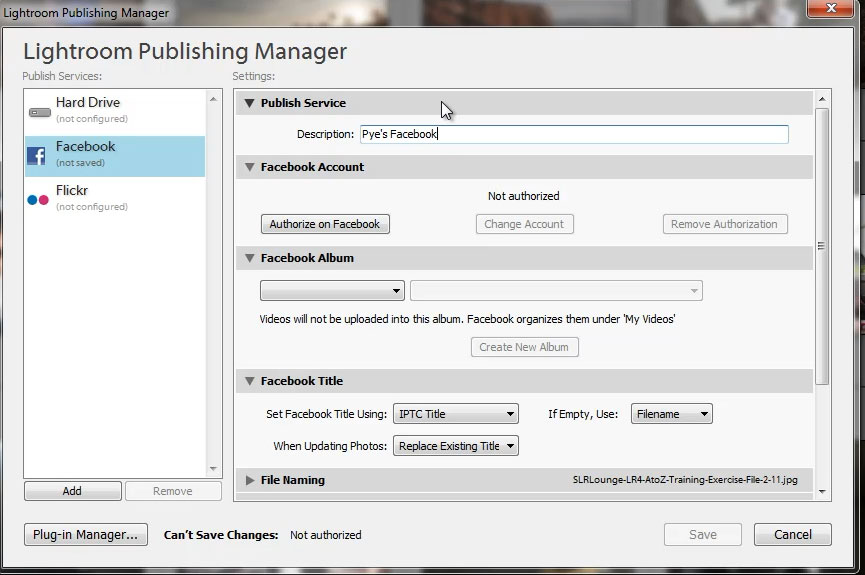Screen dimensions: 865x575
Task: Click the services list scroll up arrow
Action: pos(213,99)
